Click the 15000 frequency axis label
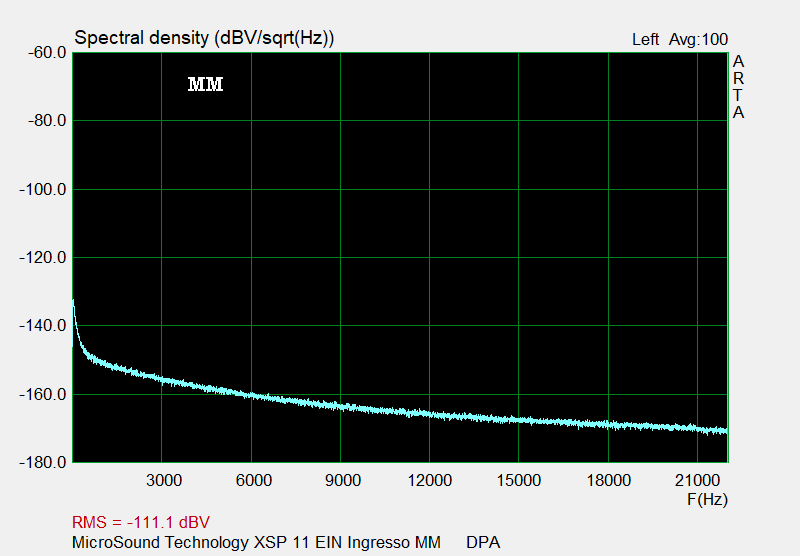 [519, 481]
